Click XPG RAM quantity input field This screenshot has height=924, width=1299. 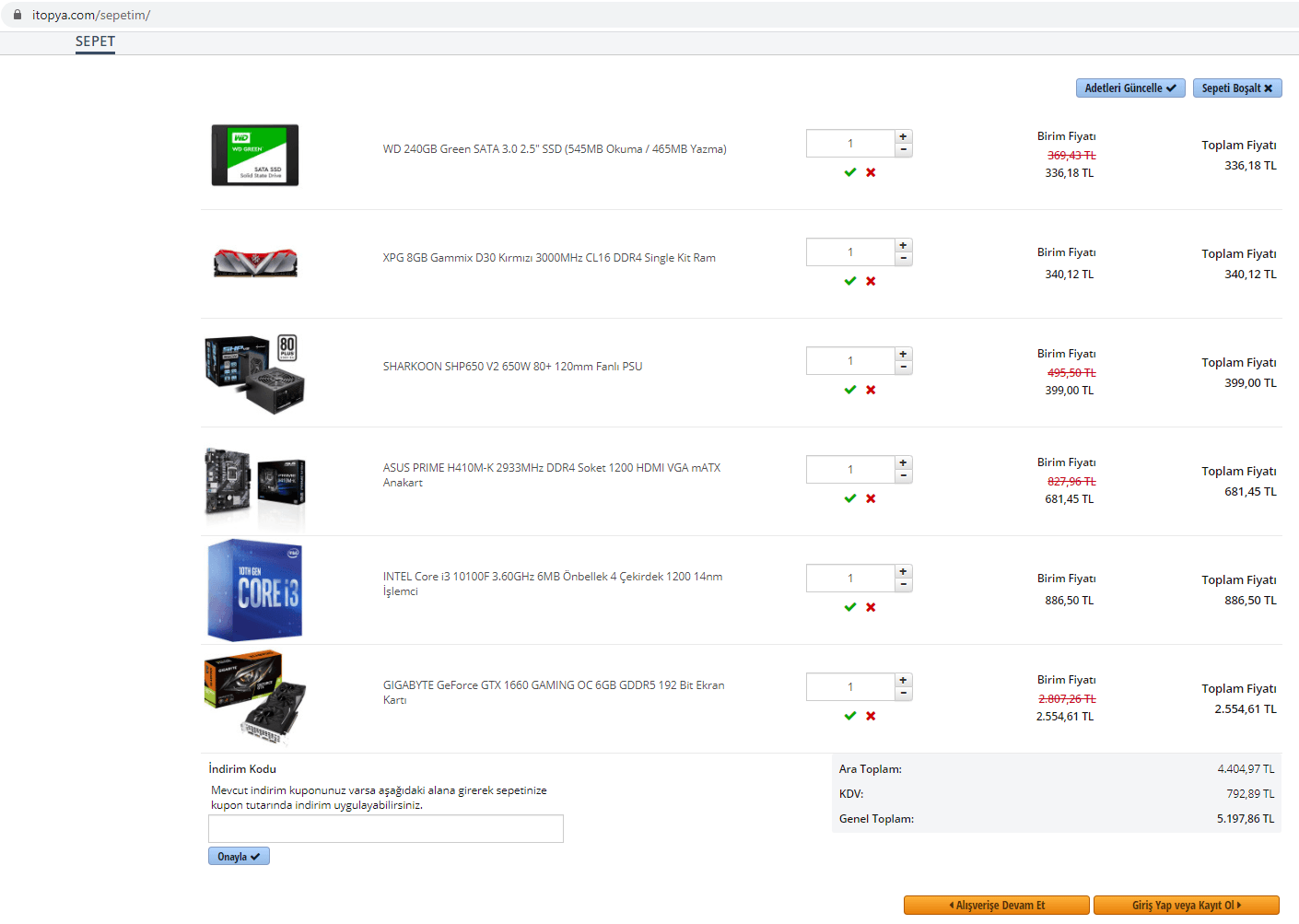coord(850,251)
